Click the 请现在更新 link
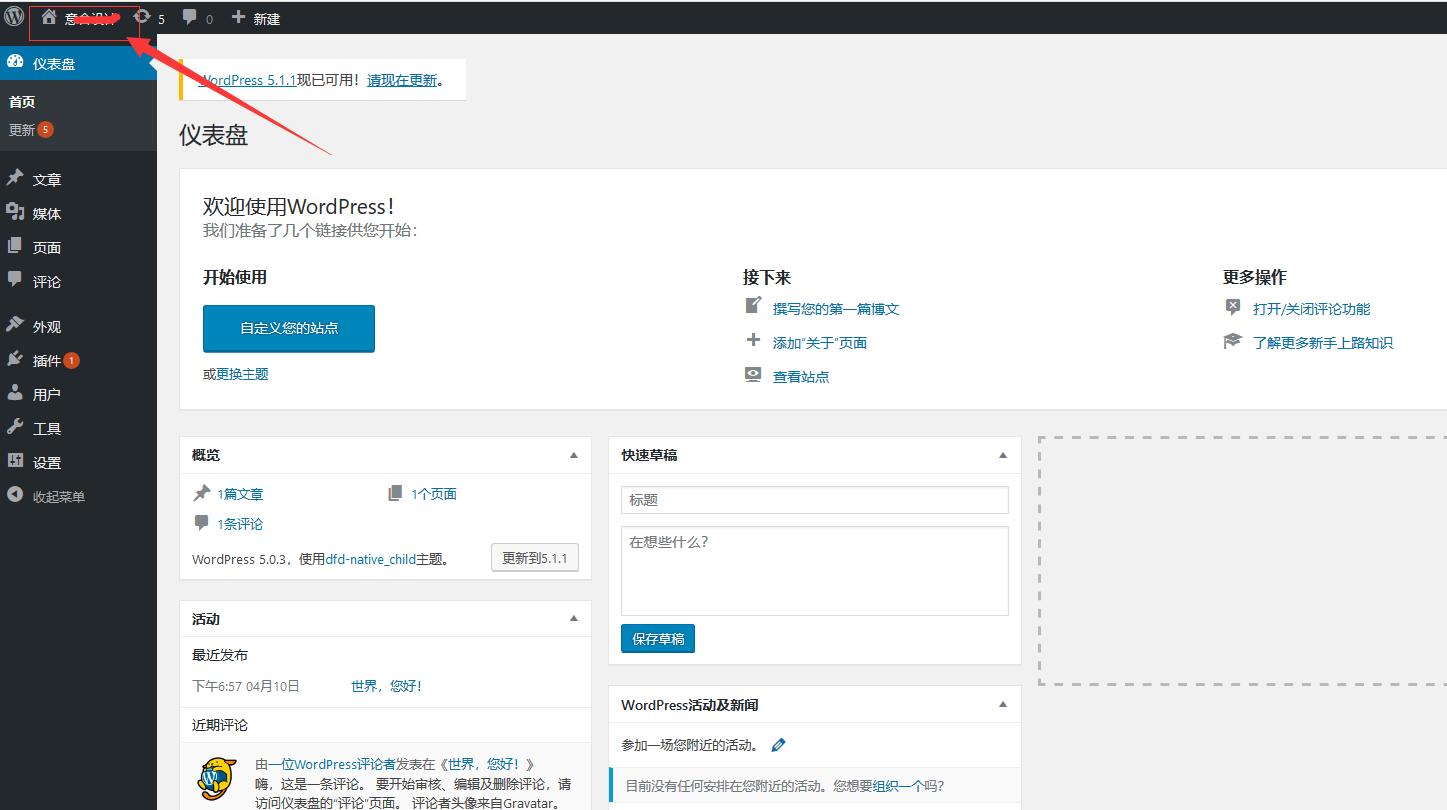This screenshot has width=1447, height=810. click(x=402, y=80)
